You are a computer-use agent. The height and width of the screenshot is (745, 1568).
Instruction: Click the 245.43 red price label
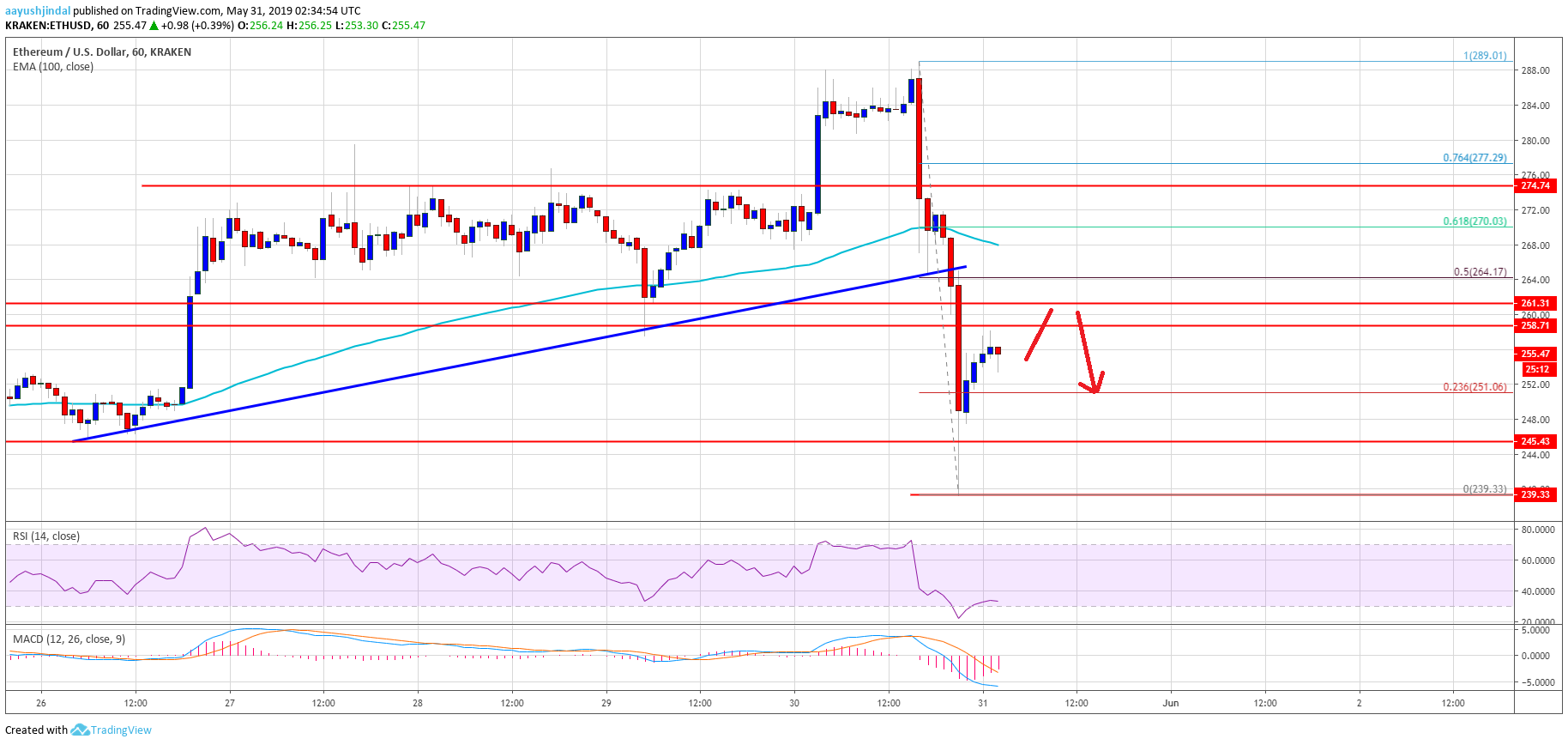pyautogui.click(x=1535, y=441)
